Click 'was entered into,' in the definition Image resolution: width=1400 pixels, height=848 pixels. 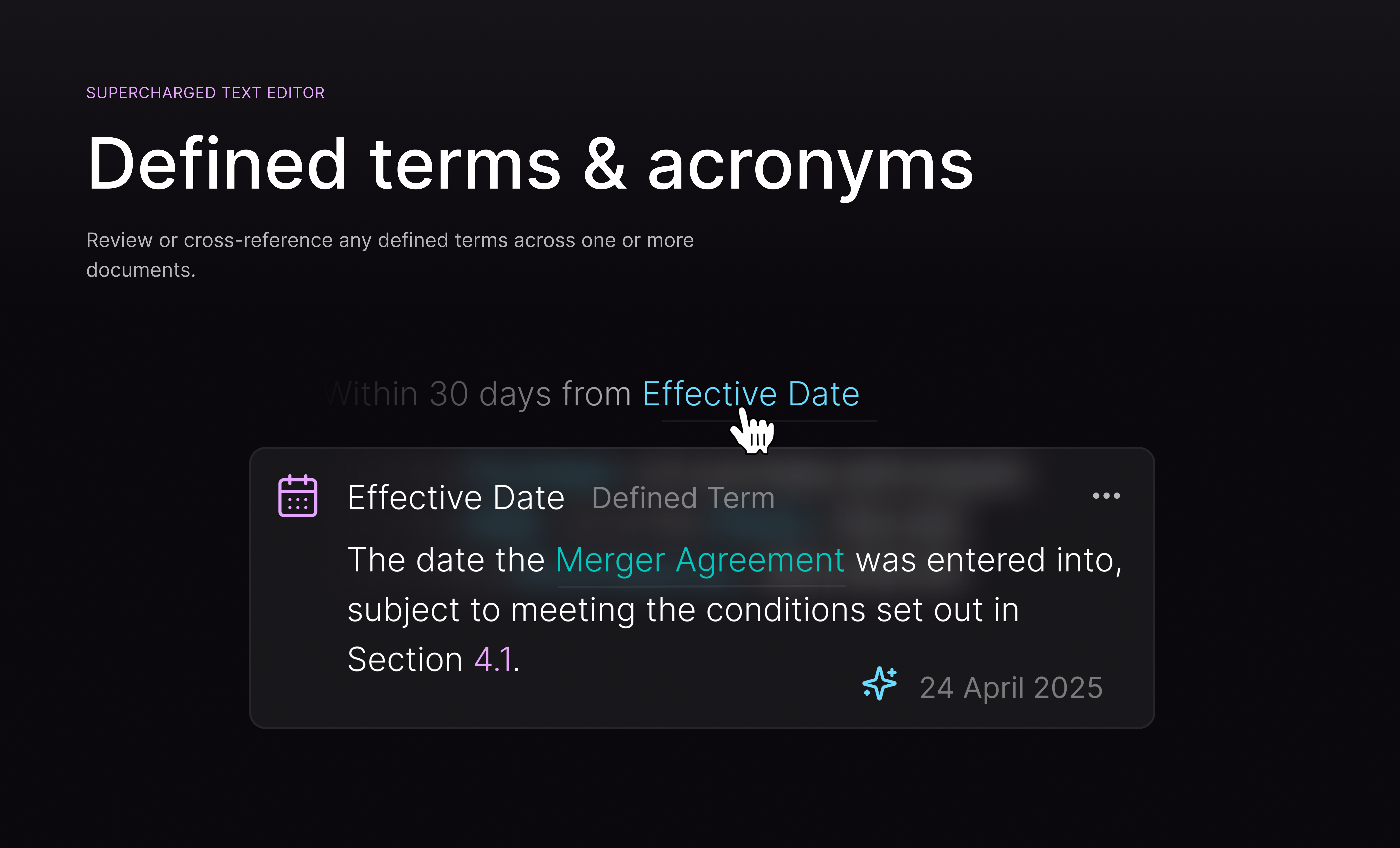(x=989, y=560)
